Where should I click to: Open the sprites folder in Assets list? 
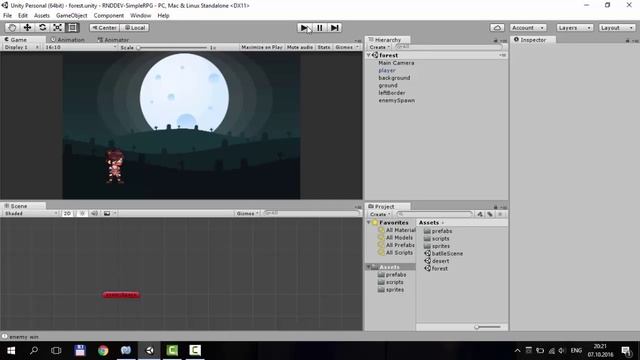pos(437,246)
